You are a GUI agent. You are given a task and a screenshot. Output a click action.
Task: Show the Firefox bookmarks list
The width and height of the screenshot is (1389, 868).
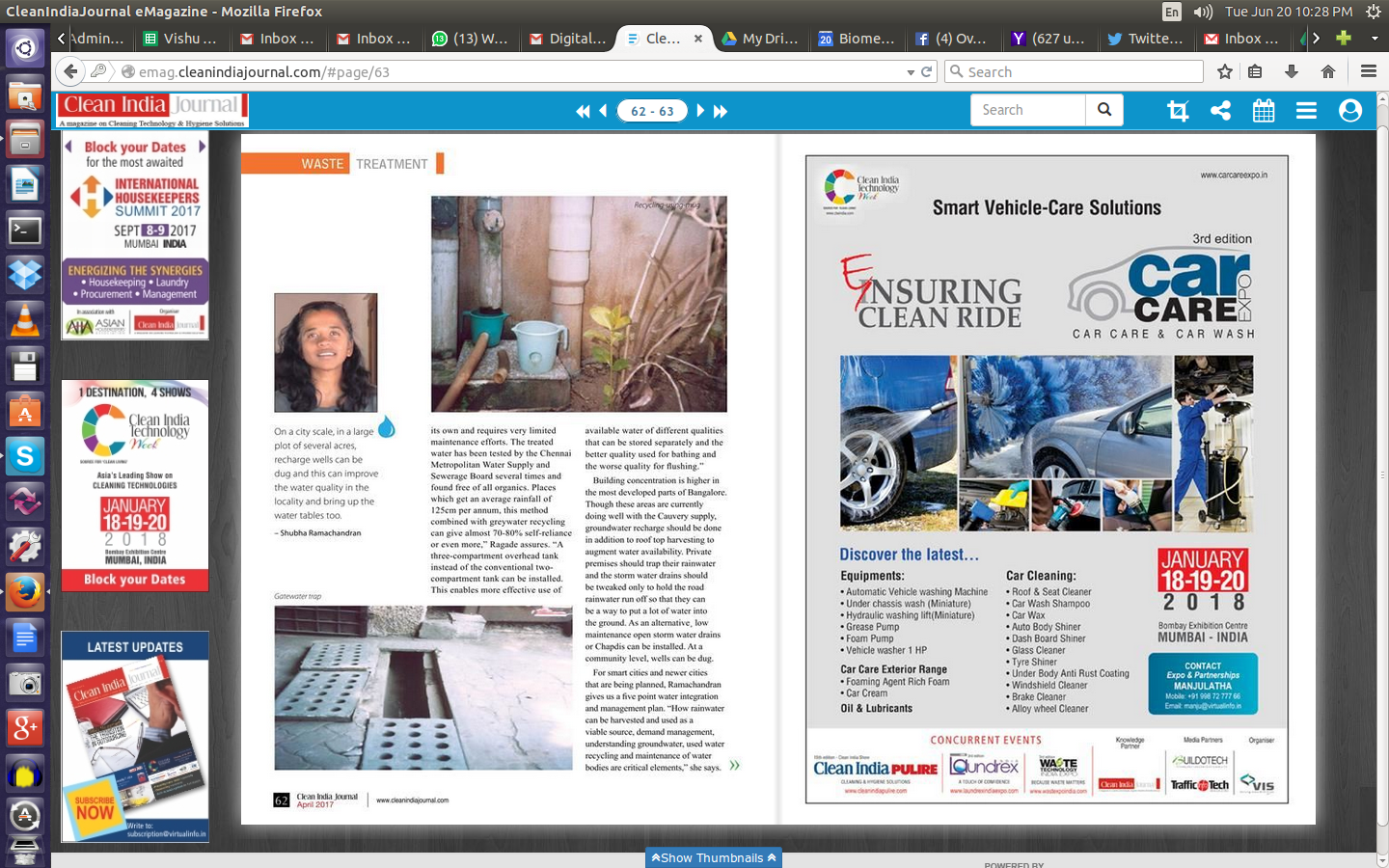1255,71
